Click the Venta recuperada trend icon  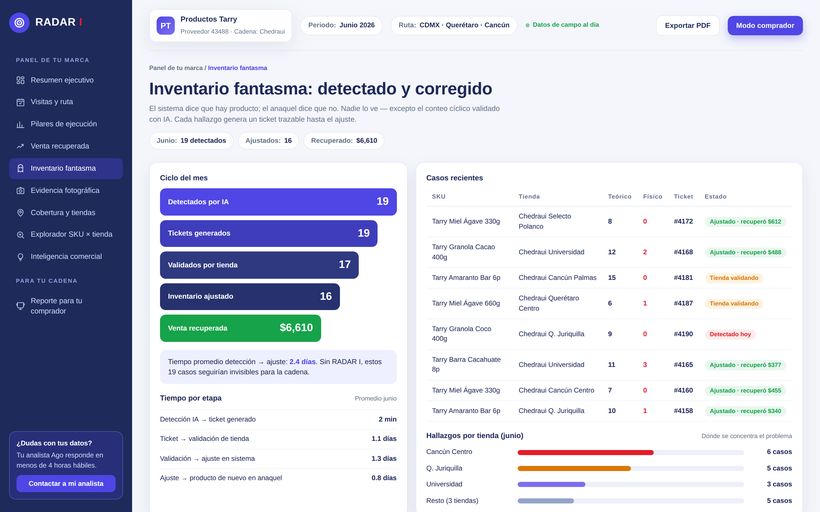[x=20, y=146]
